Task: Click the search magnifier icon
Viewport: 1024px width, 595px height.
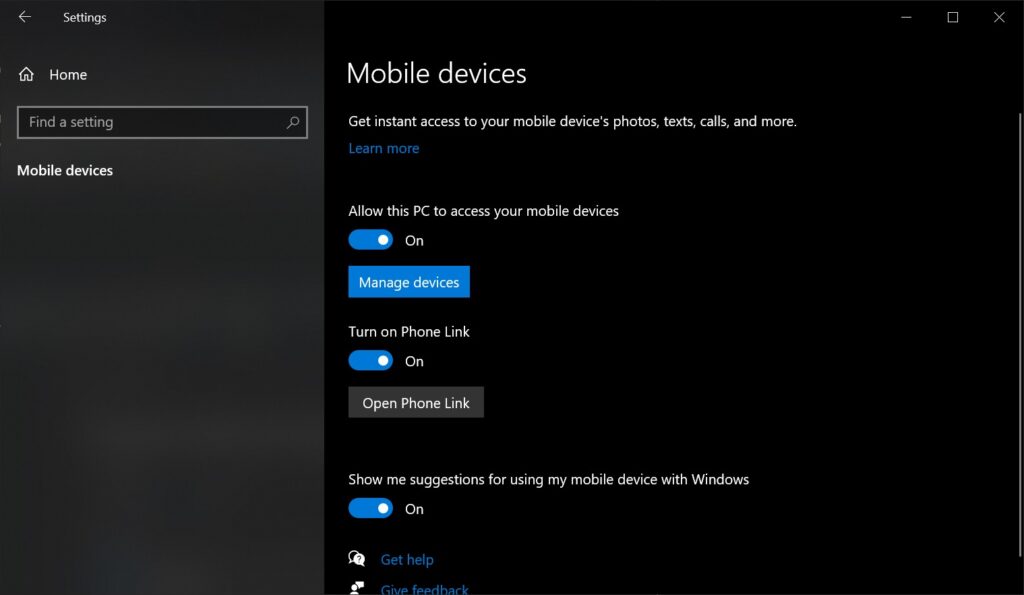Action: point(291,122)
